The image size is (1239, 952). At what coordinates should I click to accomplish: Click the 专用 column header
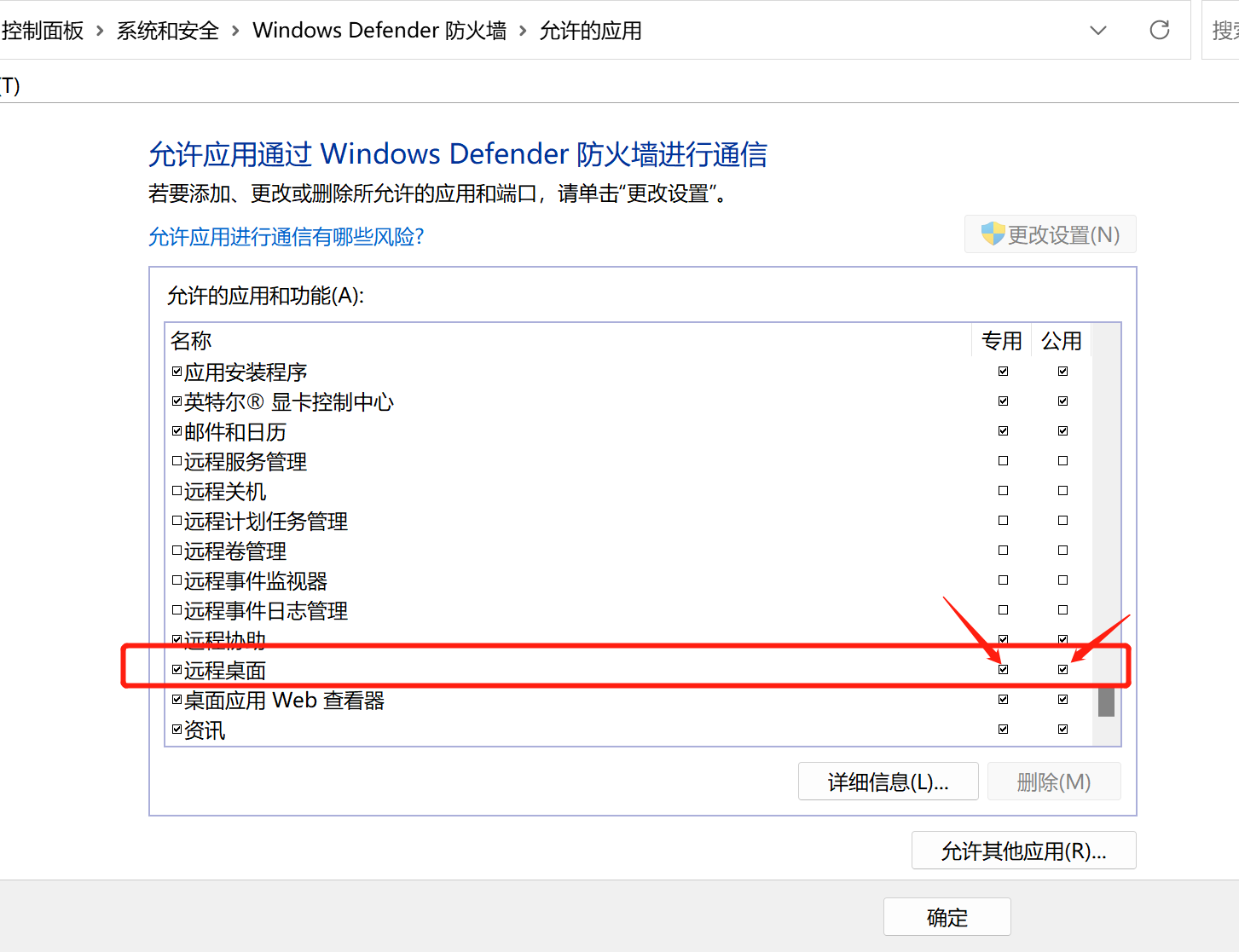(1002, 341)
